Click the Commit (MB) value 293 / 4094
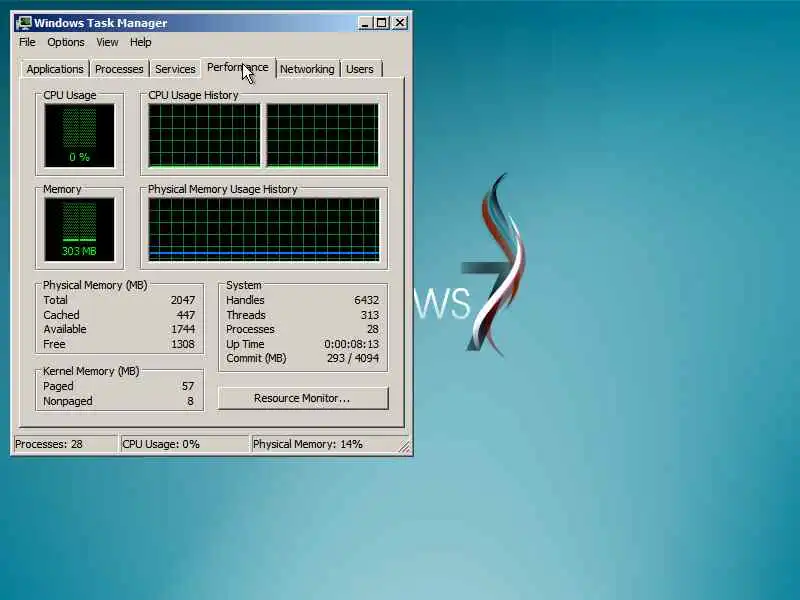The height and width of the screenshot is (600, 800). click(x=353, y=358)
